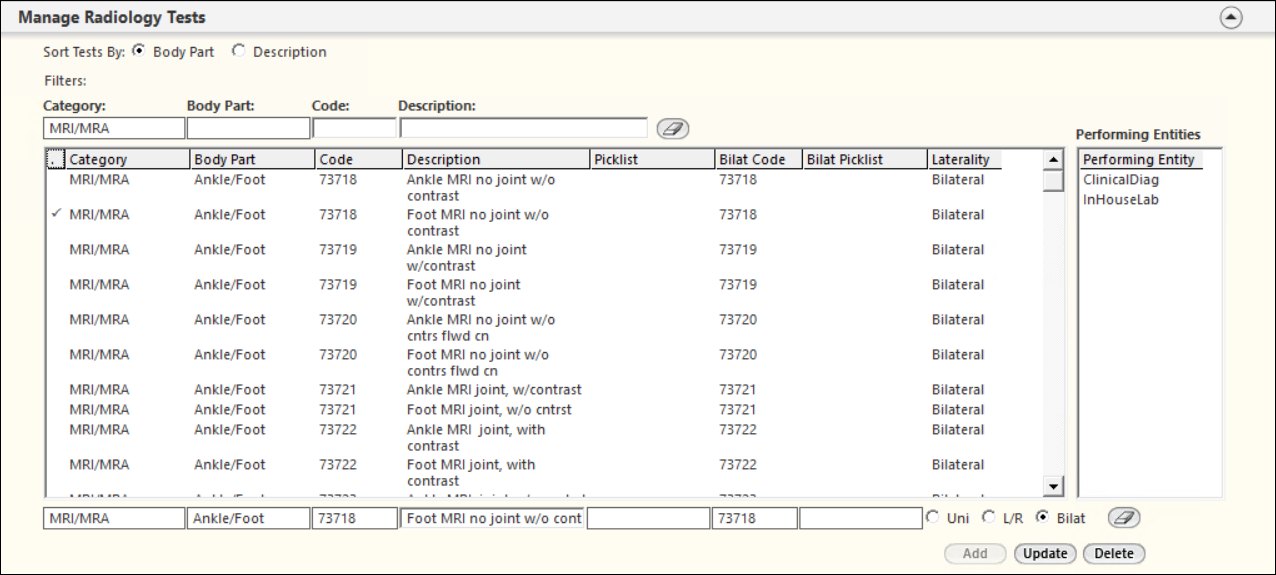Click the edit row Category field MRI/MRA

tap(114, 518)
